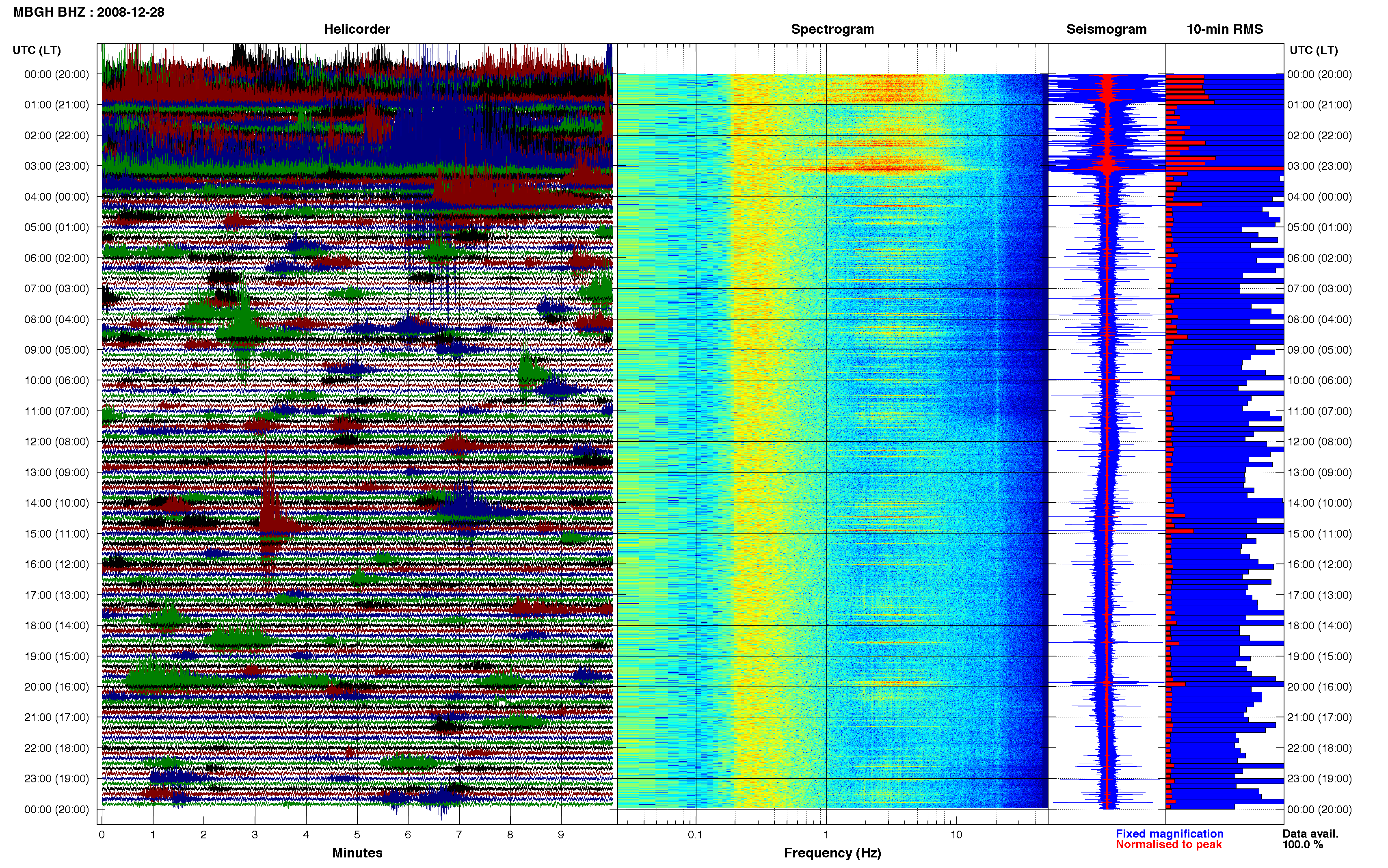Click left time label '12:00 (08:00)'
The height and width of the screenshot is (868, 1388).
(56, 441)
